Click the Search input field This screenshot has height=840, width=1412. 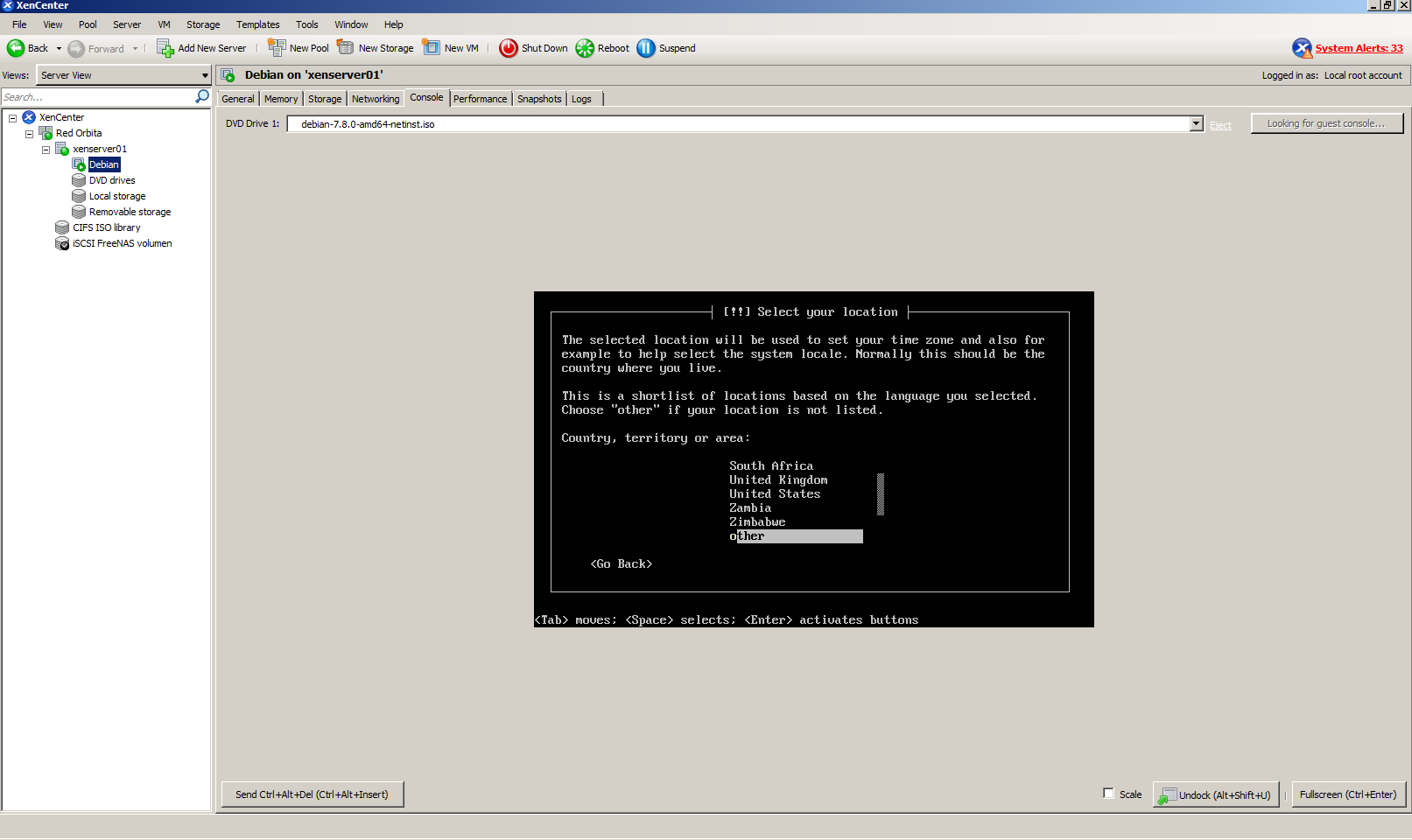(96, 97)
